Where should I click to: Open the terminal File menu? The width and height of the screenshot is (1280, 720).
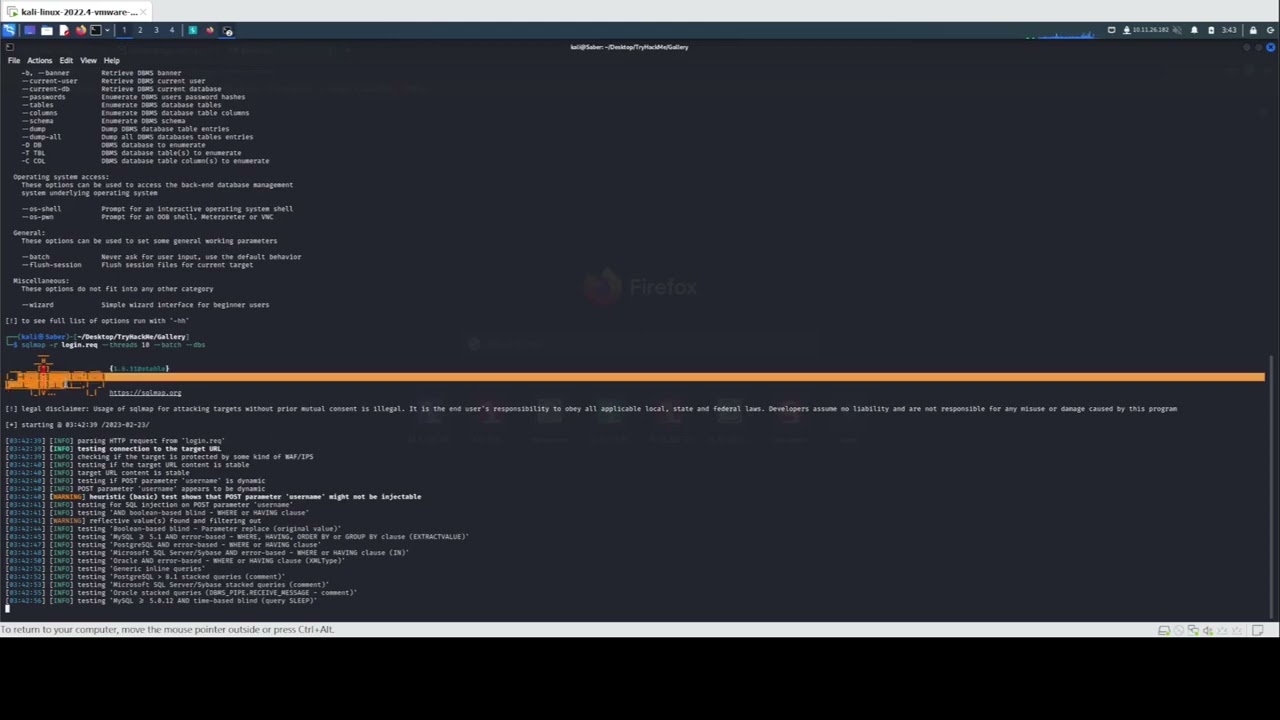click(14, 61)
